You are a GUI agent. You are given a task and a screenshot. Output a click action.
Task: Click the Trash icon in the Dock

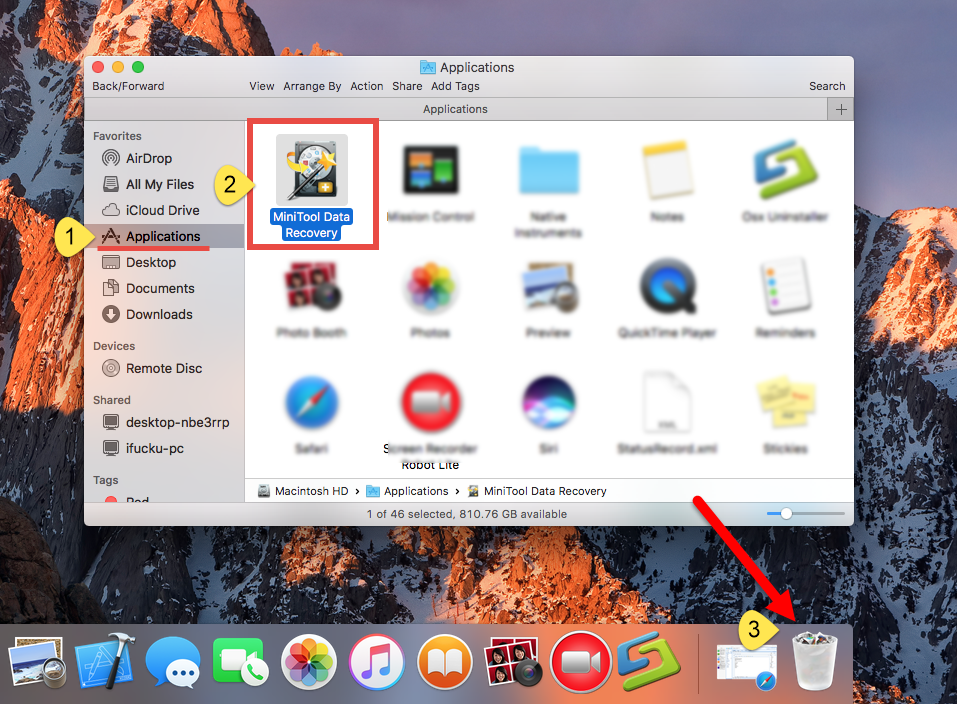pos(814,660)
